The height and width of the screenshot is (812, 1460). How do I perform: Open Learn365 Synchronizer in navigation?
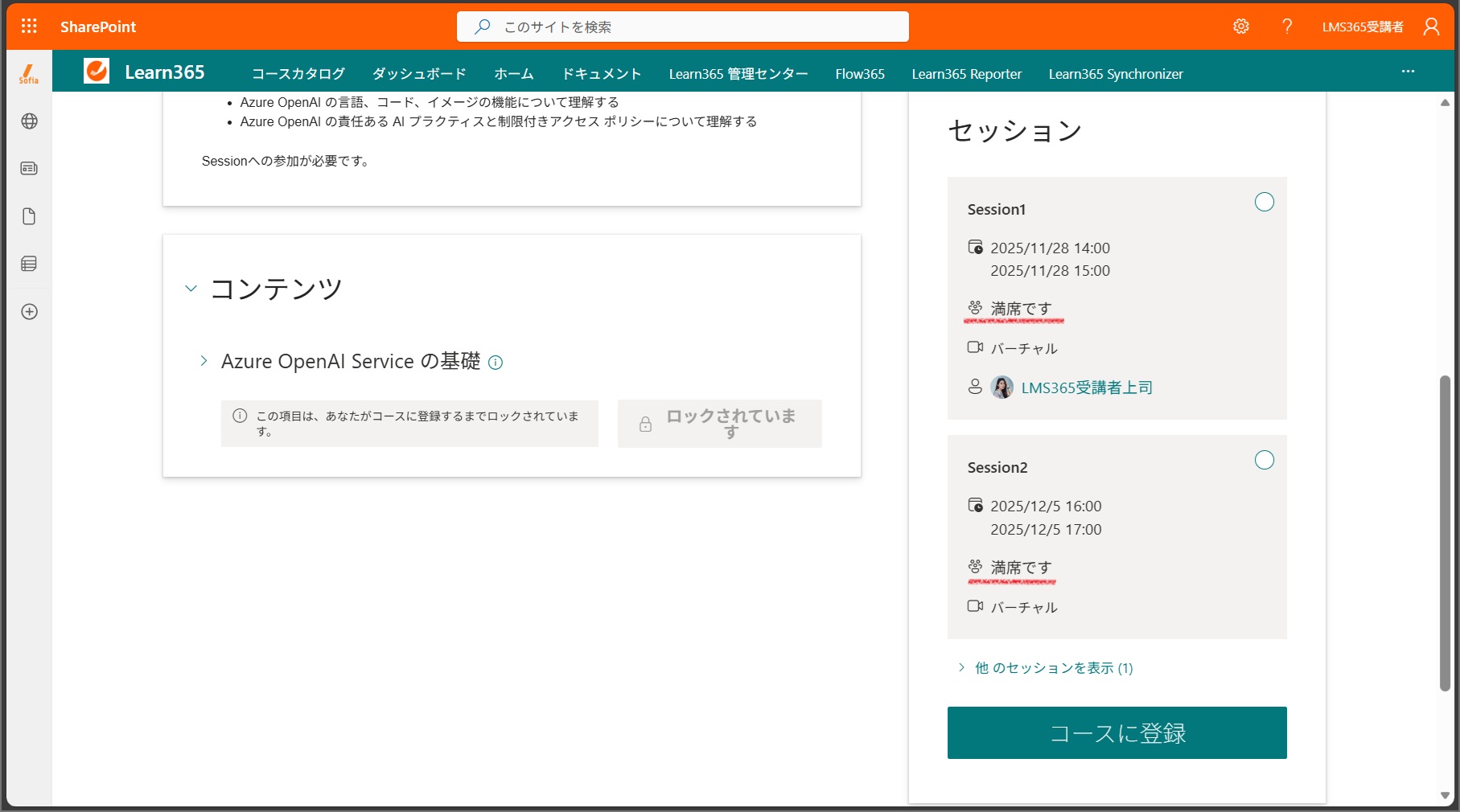click(x=1116, y=74)
